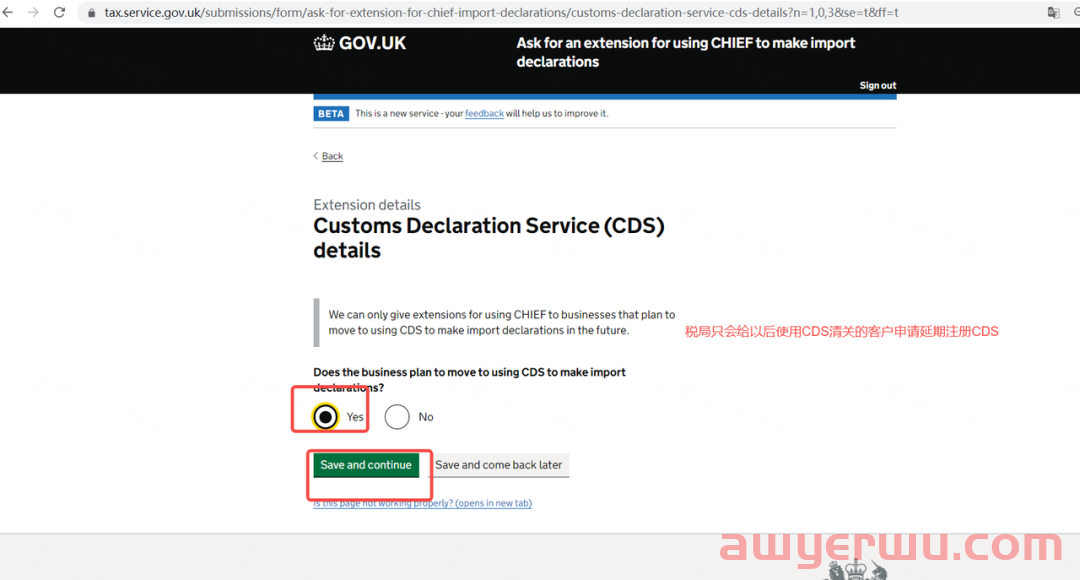Click the GOV.UK crown logo

pyautogui.click(x=324, y=43)
